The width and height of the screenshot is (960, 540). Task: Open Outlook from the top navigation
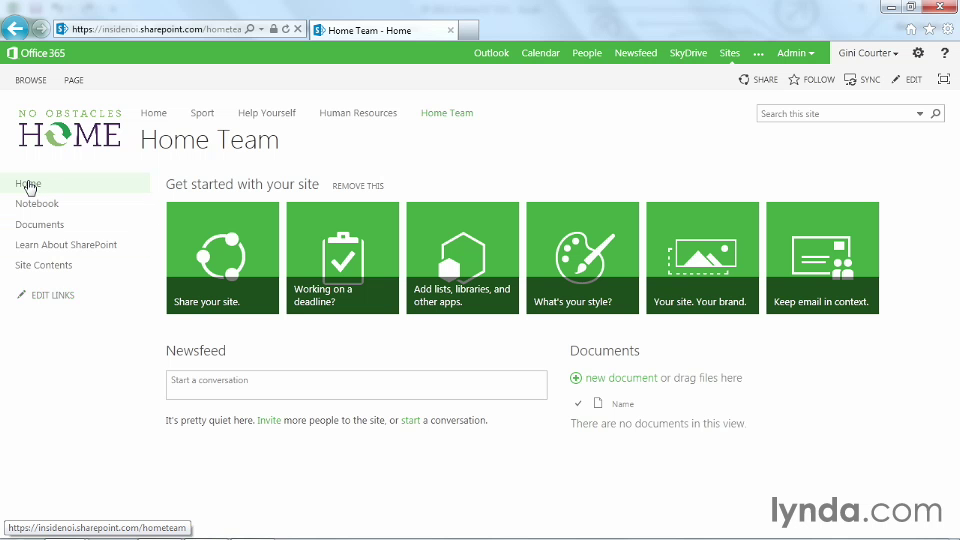pyautogui.click(x=491, y=53)
